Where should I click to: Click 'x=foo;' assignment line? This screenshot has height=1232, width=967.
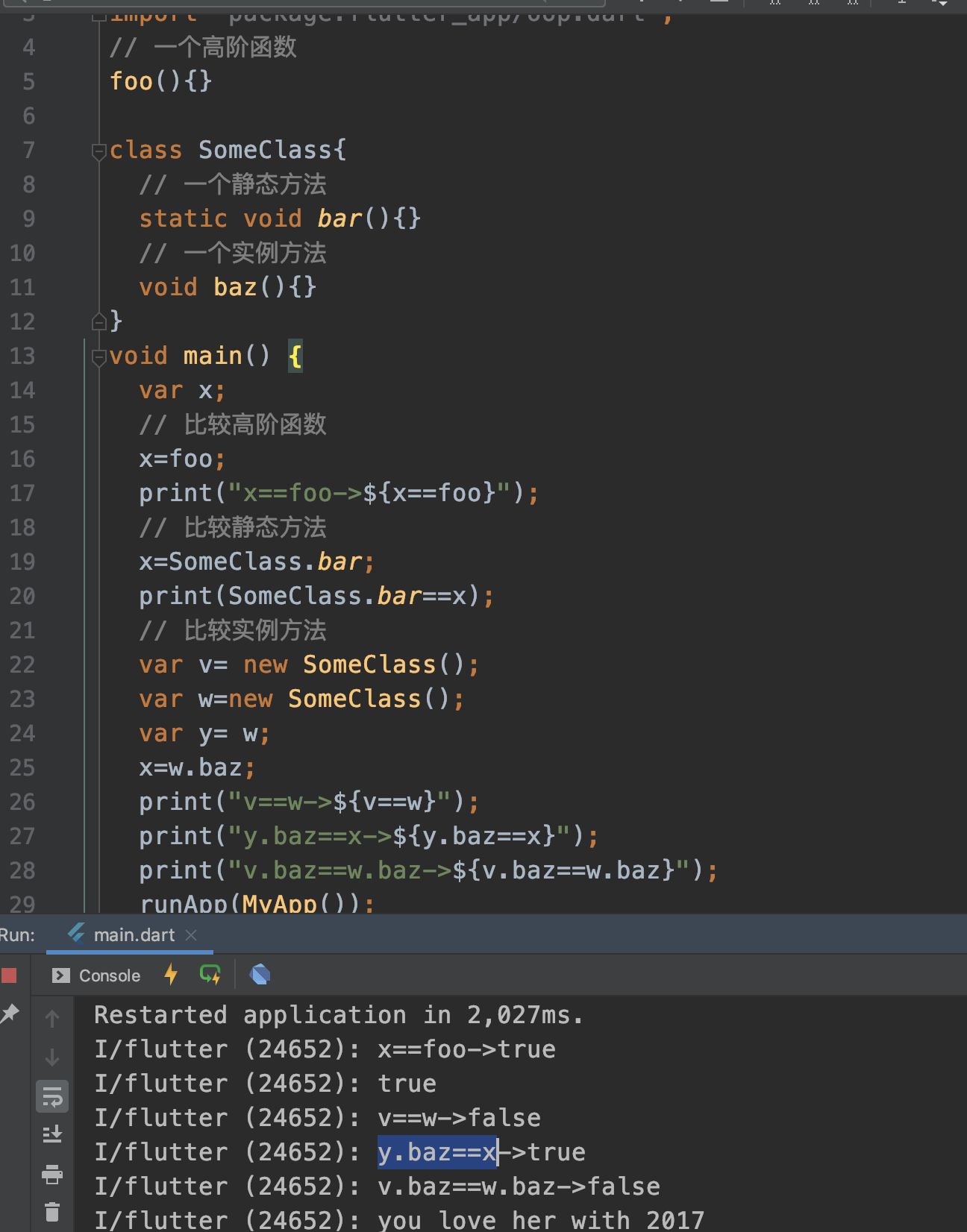(182, 459)
